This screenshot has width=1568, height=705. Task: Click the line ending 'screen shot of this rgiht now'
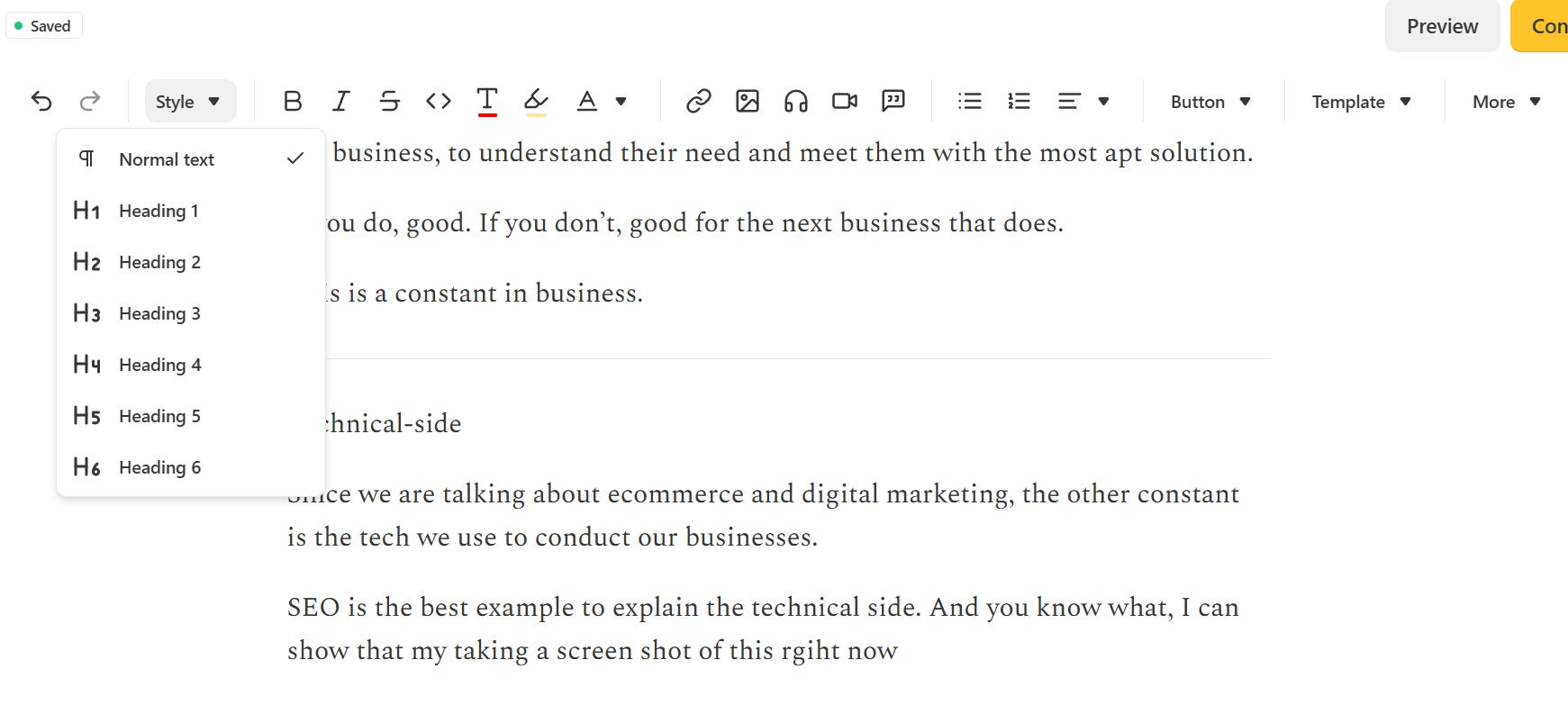pyautogui.click(x=592, y=651)
